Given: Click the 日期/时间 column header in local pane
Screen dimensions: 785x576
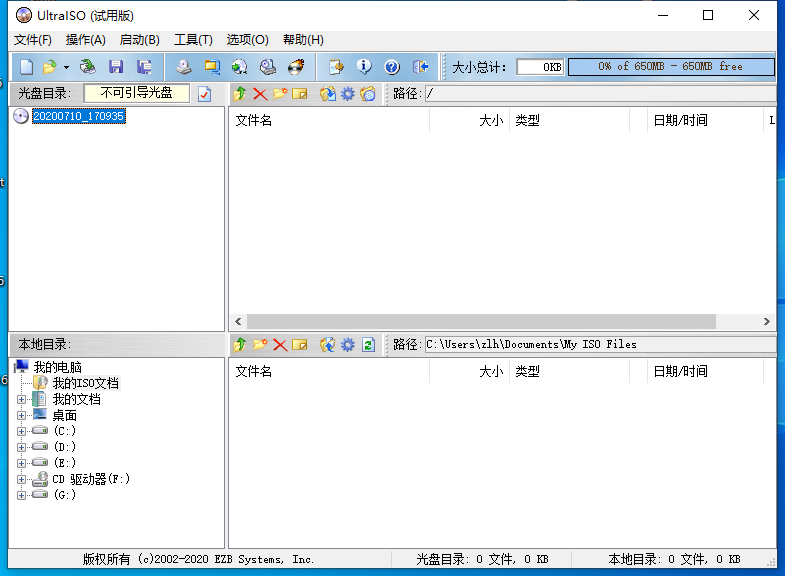Looking at the screenshot, I should [680, 372].
